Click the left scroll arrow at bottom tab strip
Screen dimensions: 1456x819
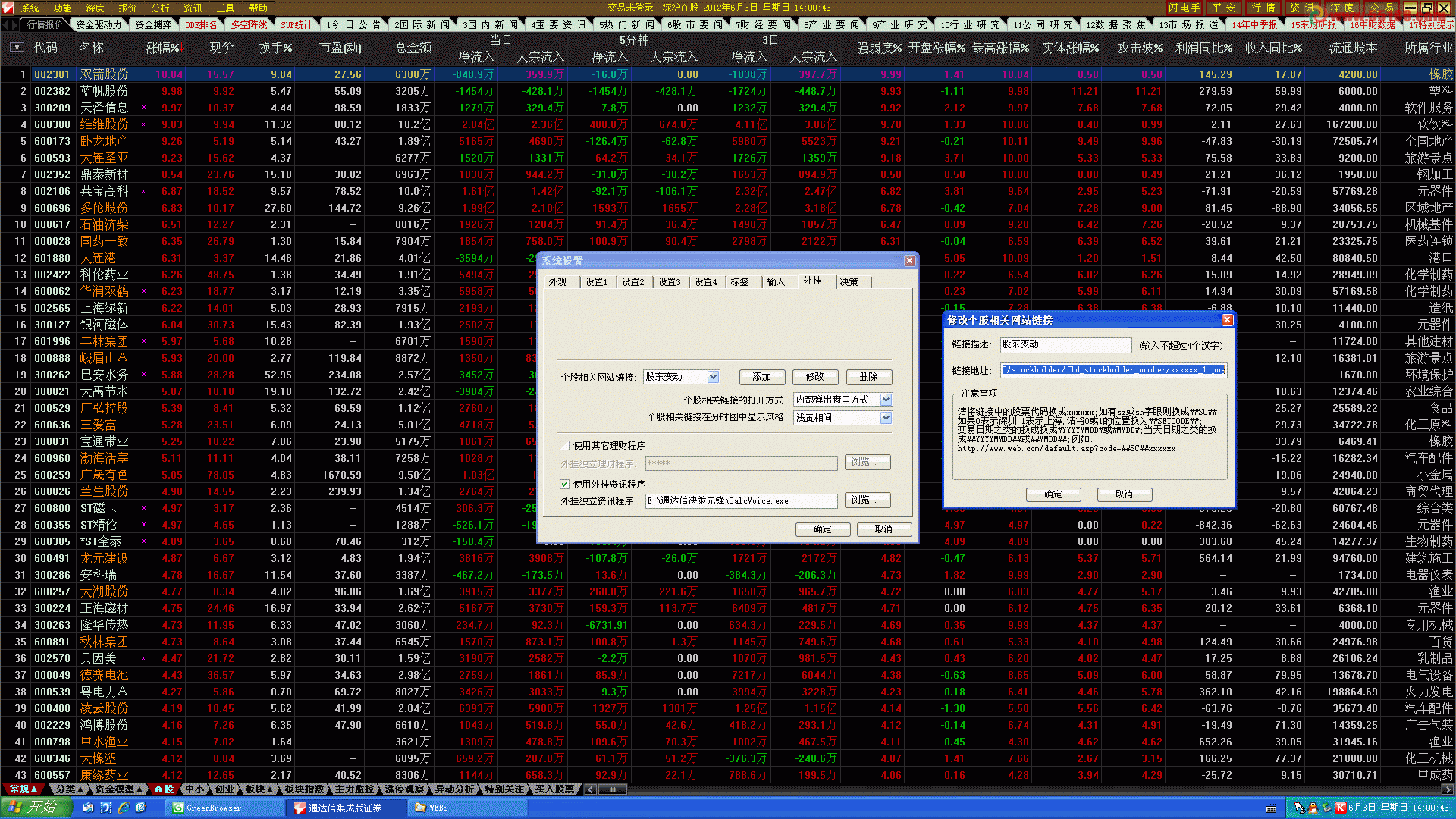coord(591,789)
